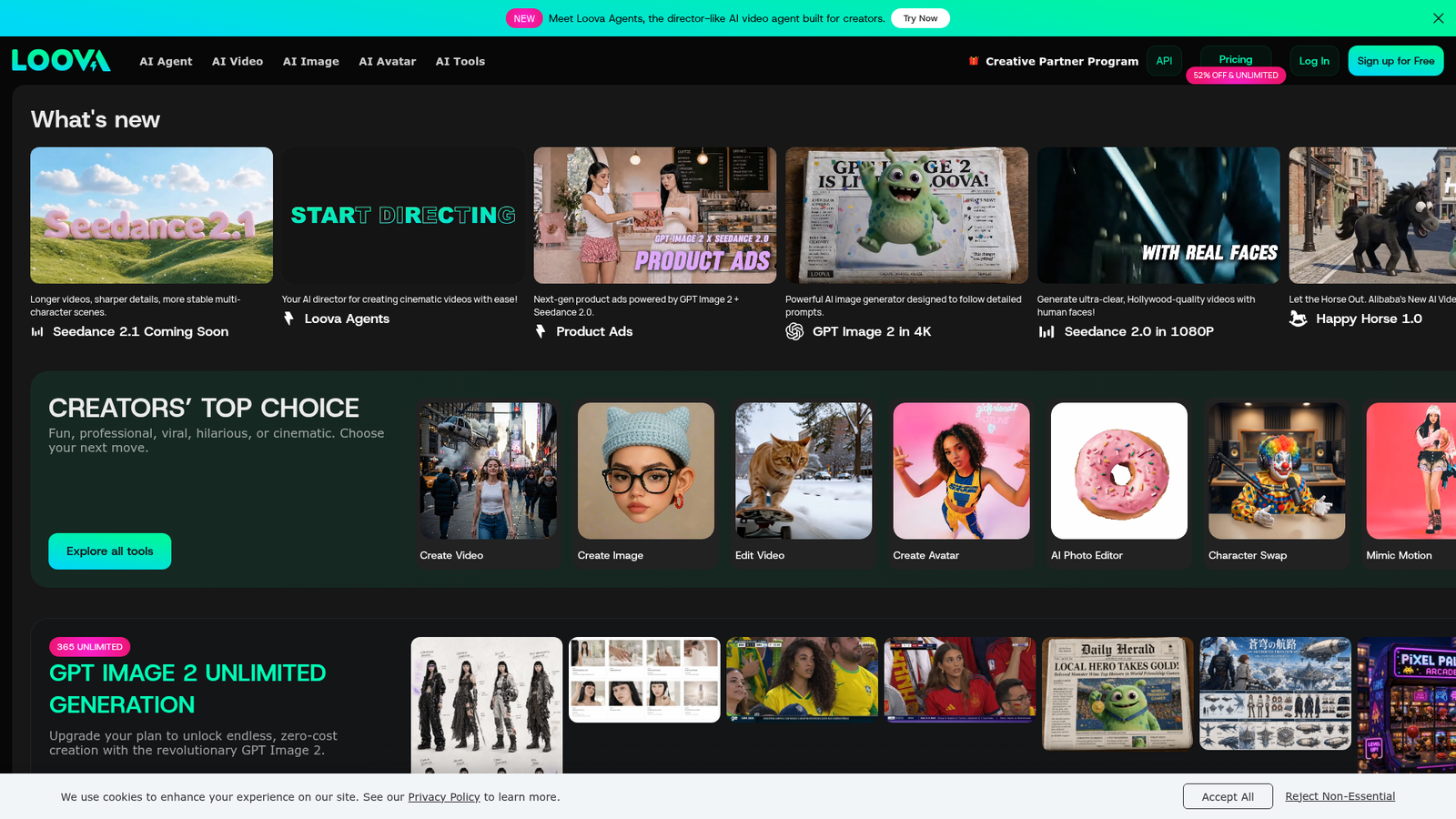The image size is (1456, 819).
Task: Select the Edit Video card
Action: (x=804, y=484)
